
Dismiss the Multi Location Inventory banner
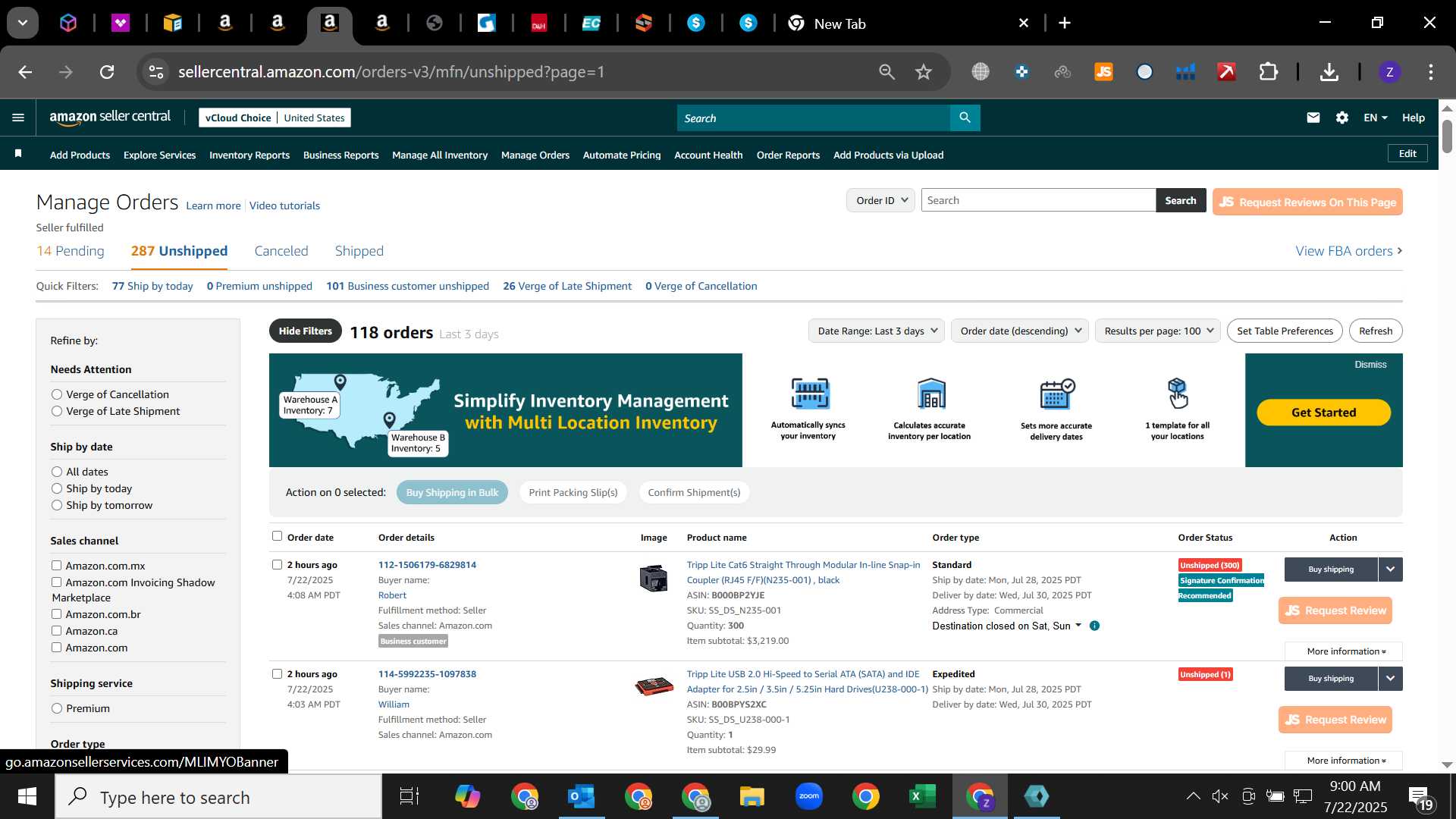[1370, 365]
